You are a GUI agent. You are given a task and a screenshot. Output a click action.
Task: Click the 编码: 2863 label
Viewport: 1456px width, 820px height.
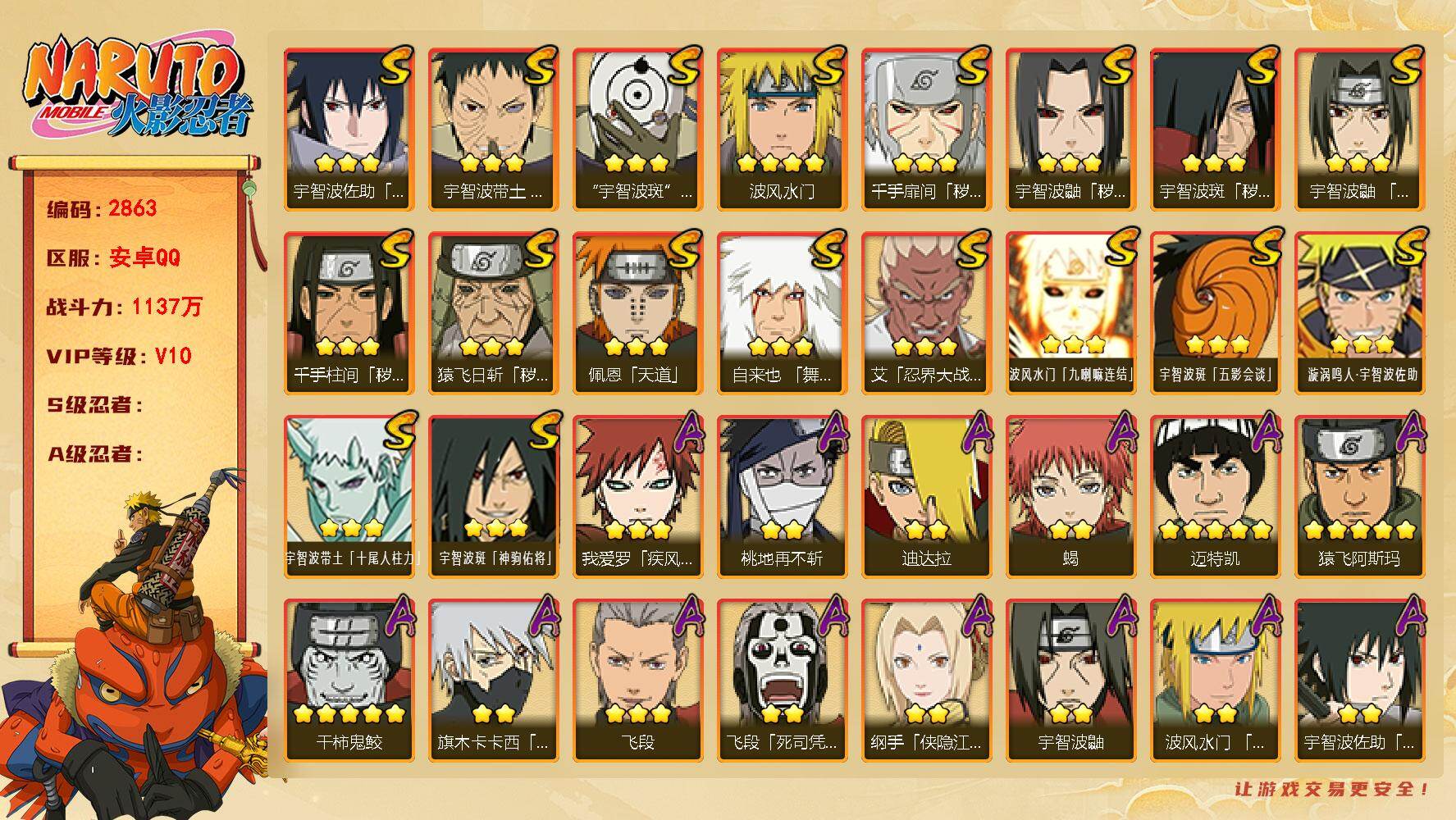tap(102, 208)
